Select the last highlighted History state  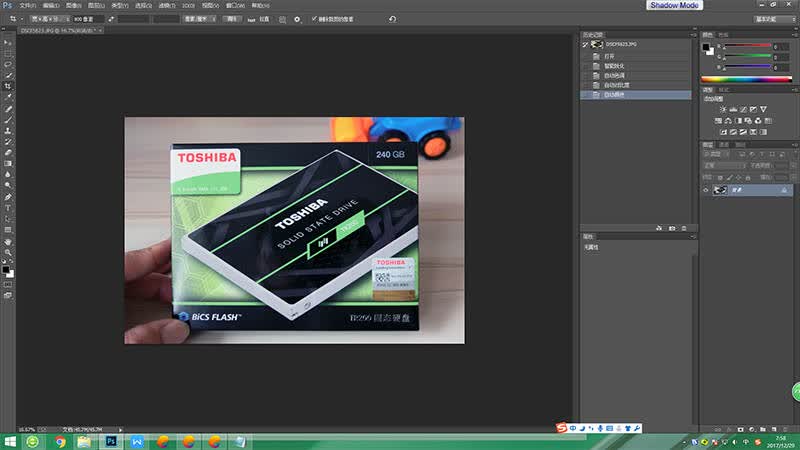pyautogui.click(x=636, y=95)
